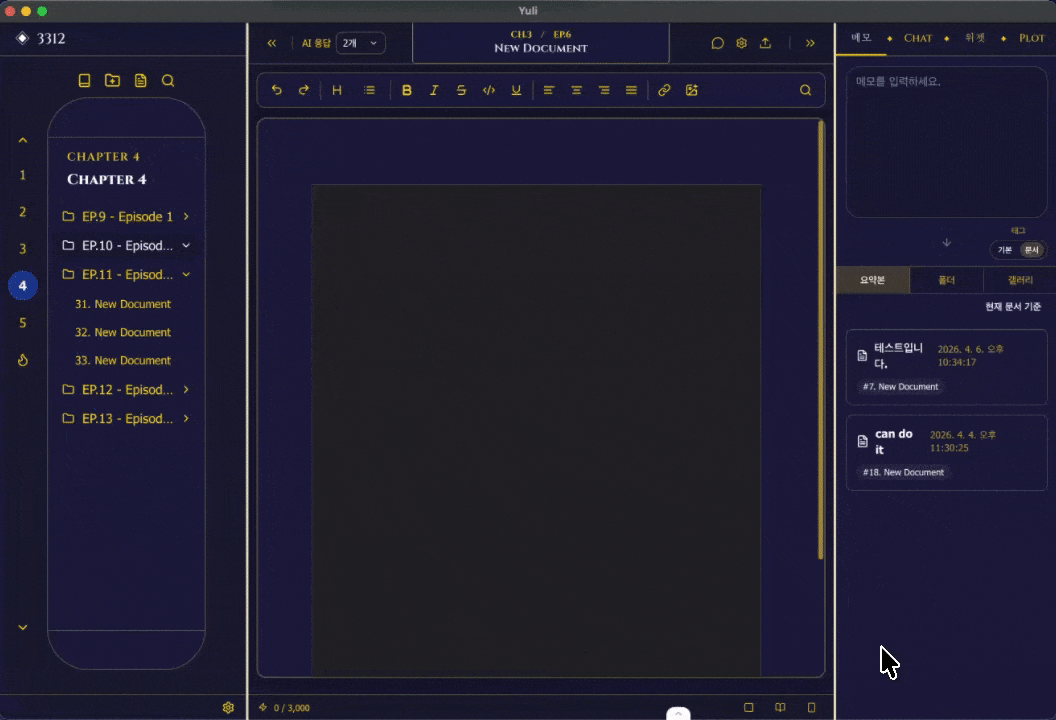The image size is (1056, 720).
Task: Select the highlighted chapter 4 button
Action: pos(23,286)
